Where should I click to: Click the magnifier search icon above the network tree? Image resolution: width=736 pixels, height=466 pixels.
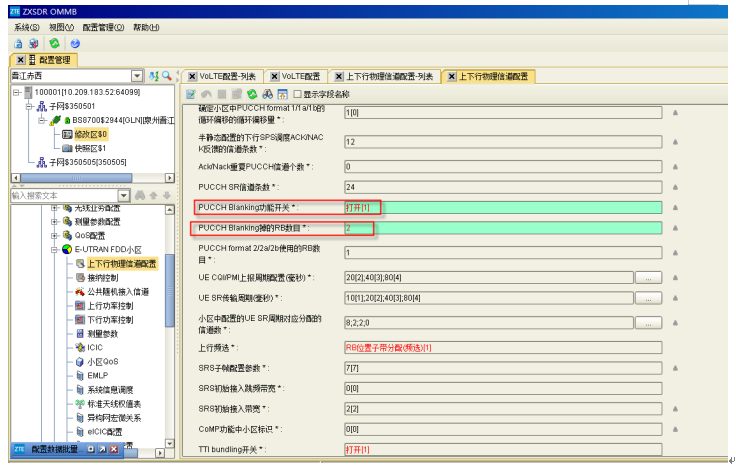[167, 76]
